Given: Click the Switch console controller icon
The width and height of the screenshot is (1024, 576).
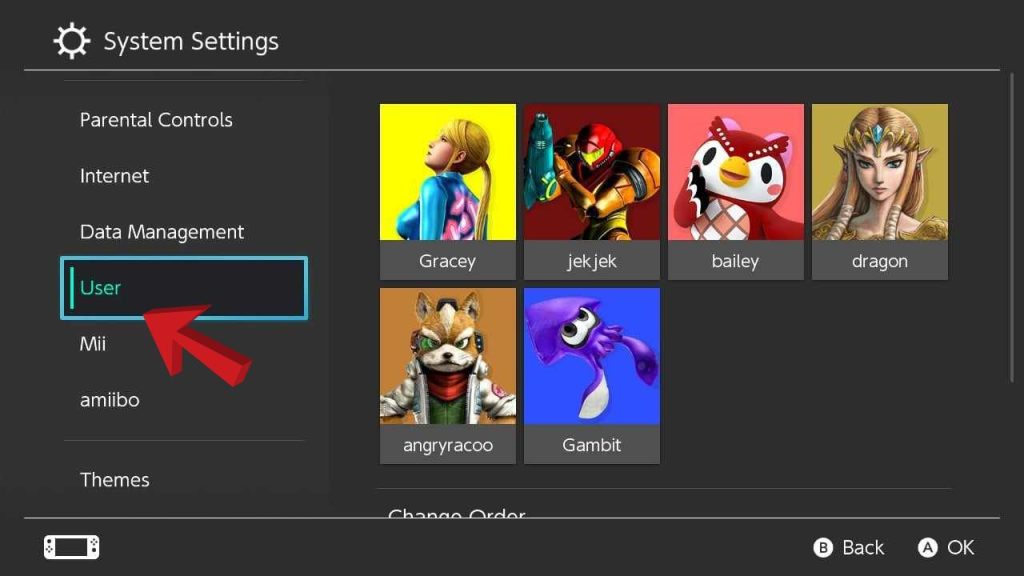Looking at the screenshot, I should [72, 547].
